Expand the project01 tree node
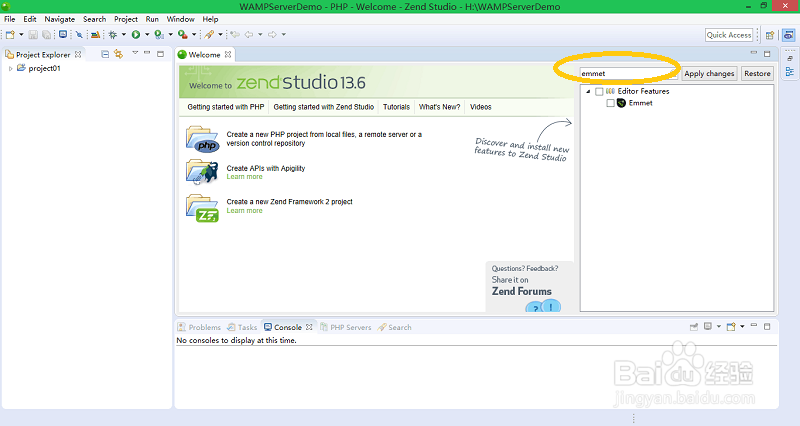800x426 pixels. [x=11, y=68]
